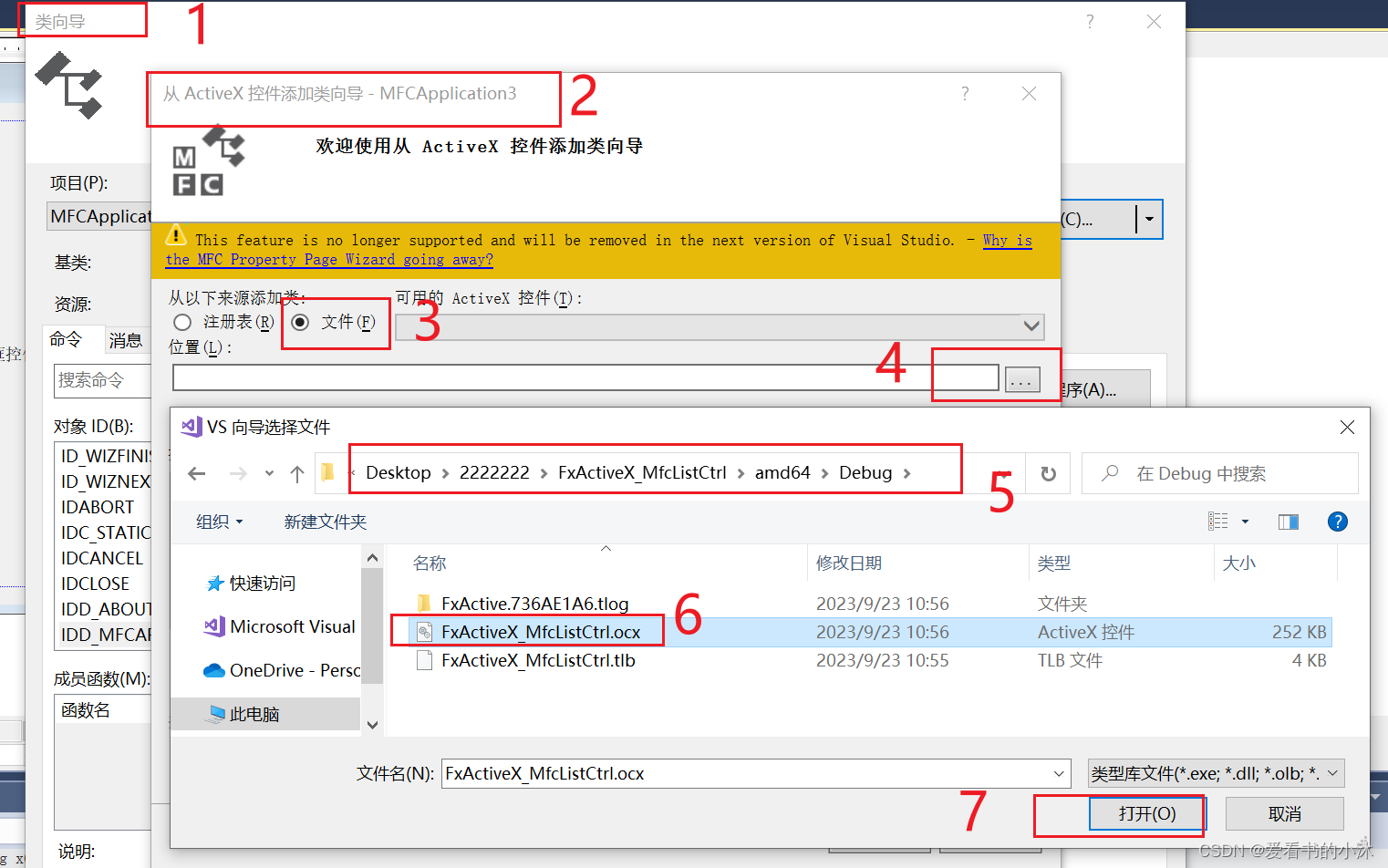Sort by Name (名称) column
Screen dimensions: 1388x868
[430, 563]
